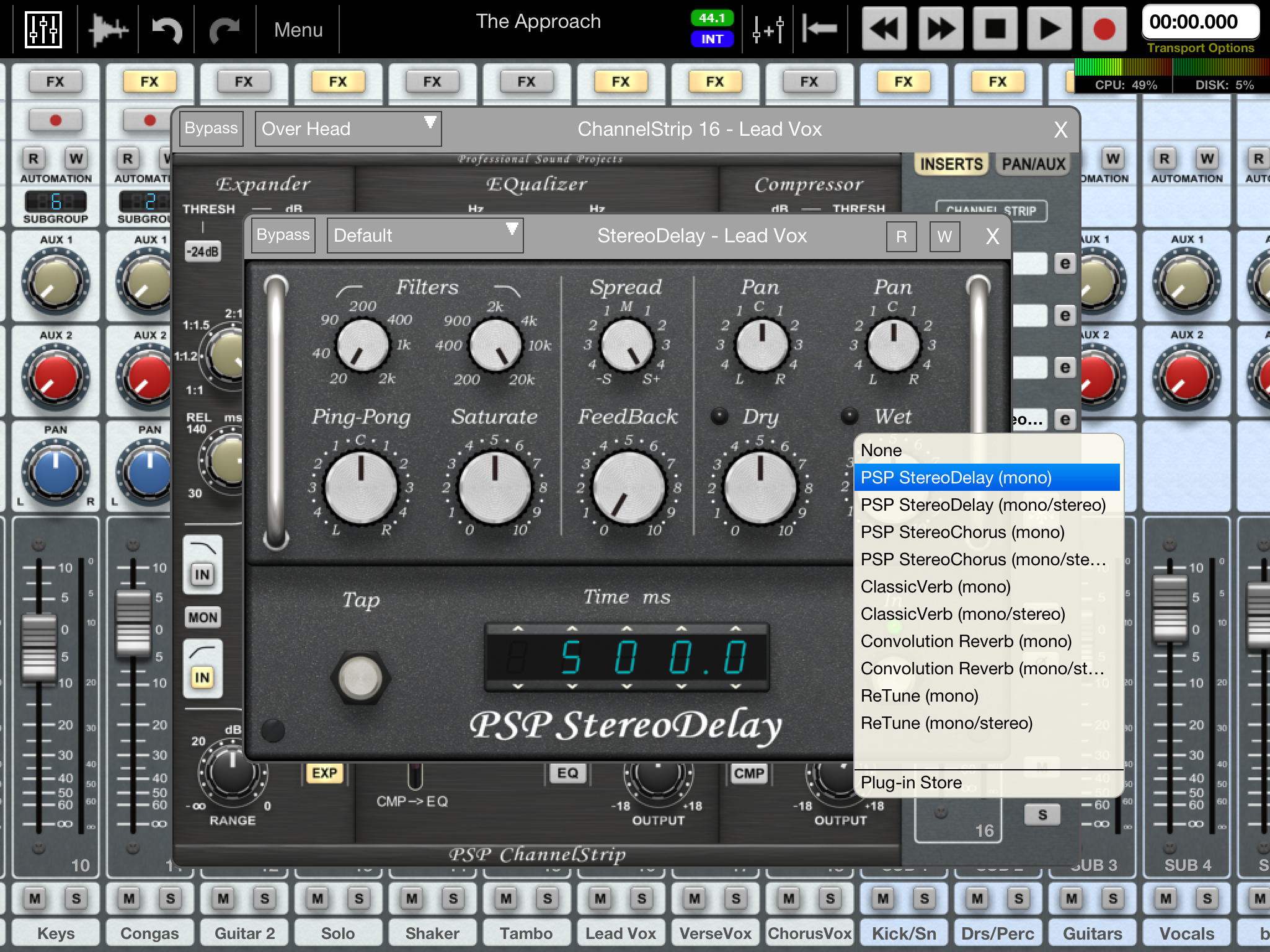The height and width of the screenshot is (952, 1270).
Task: Click the Congas channel volume fader
Action: coord(133,622)
